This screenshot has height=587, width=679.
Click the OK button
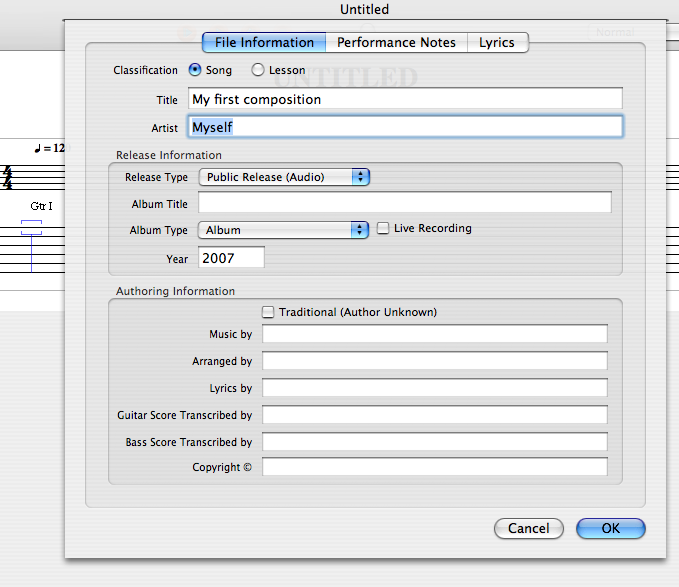point(610,528)
